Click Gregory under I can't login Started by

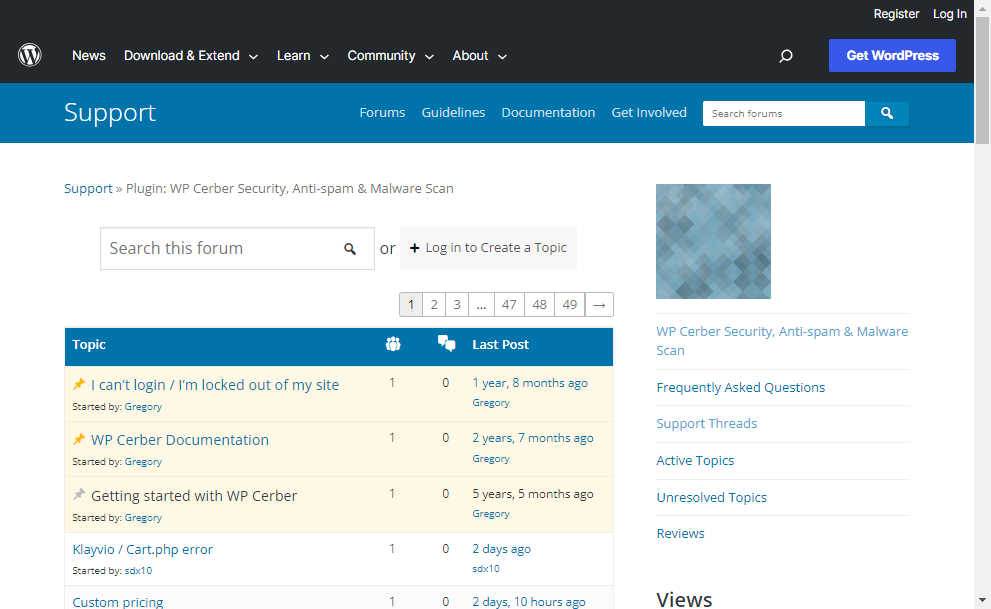click(143, 407)
